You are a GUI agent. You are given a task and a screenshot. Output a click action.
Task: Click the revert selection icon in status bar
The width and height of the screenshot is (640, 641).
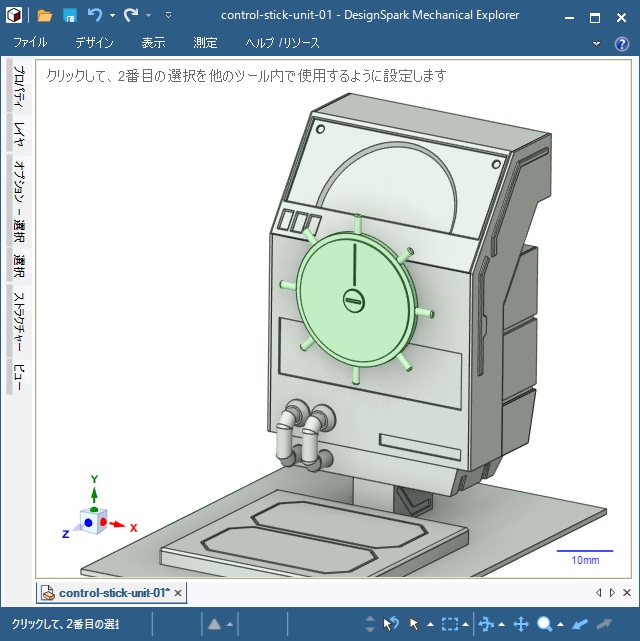[x=391, y=624]
